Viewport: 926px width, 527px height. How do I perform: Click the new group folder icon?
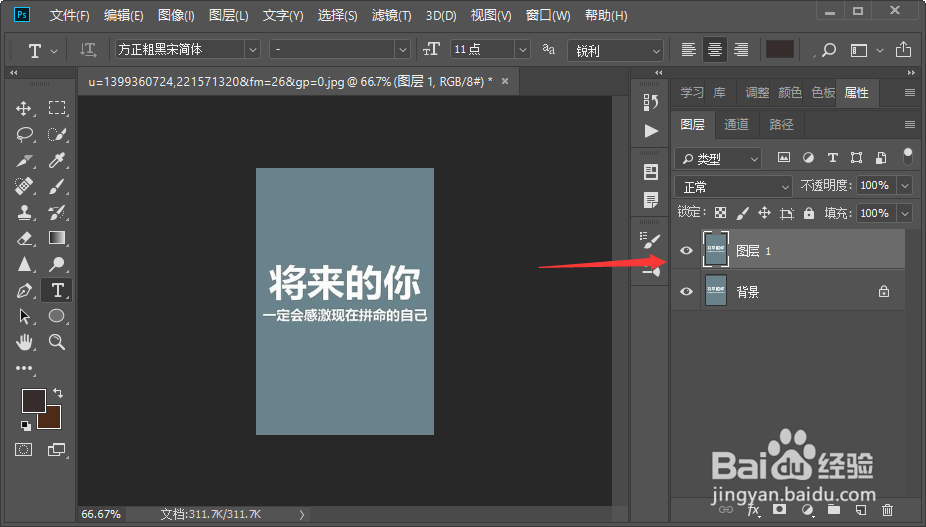pyautogui.click(x=834, y=509)
